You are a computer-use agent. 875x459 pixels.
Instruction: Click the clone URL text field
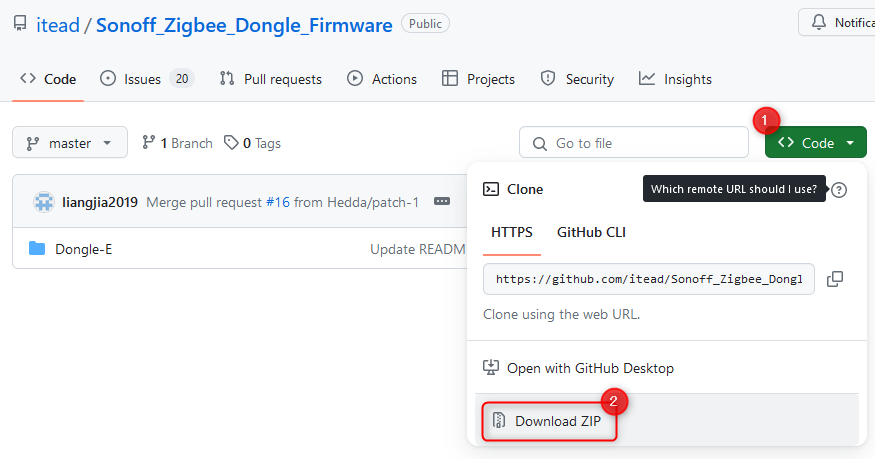coord(648,279)
